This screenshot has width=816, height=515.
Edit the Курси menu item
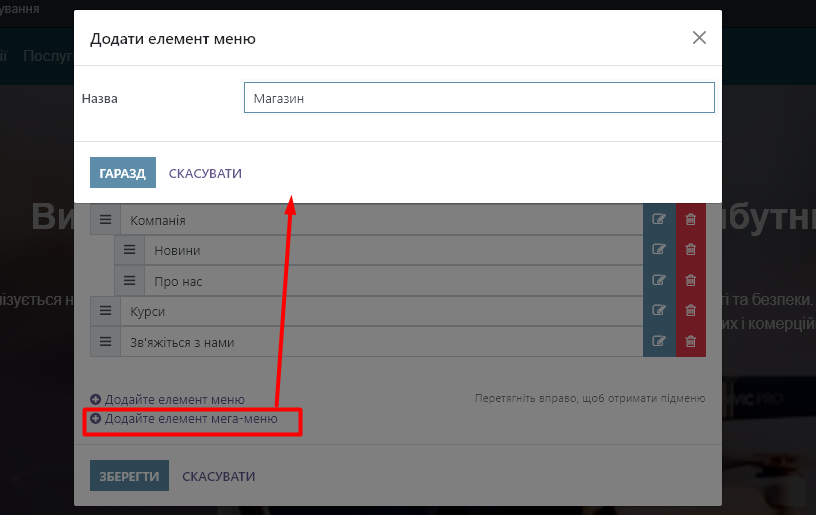[659, 311]
